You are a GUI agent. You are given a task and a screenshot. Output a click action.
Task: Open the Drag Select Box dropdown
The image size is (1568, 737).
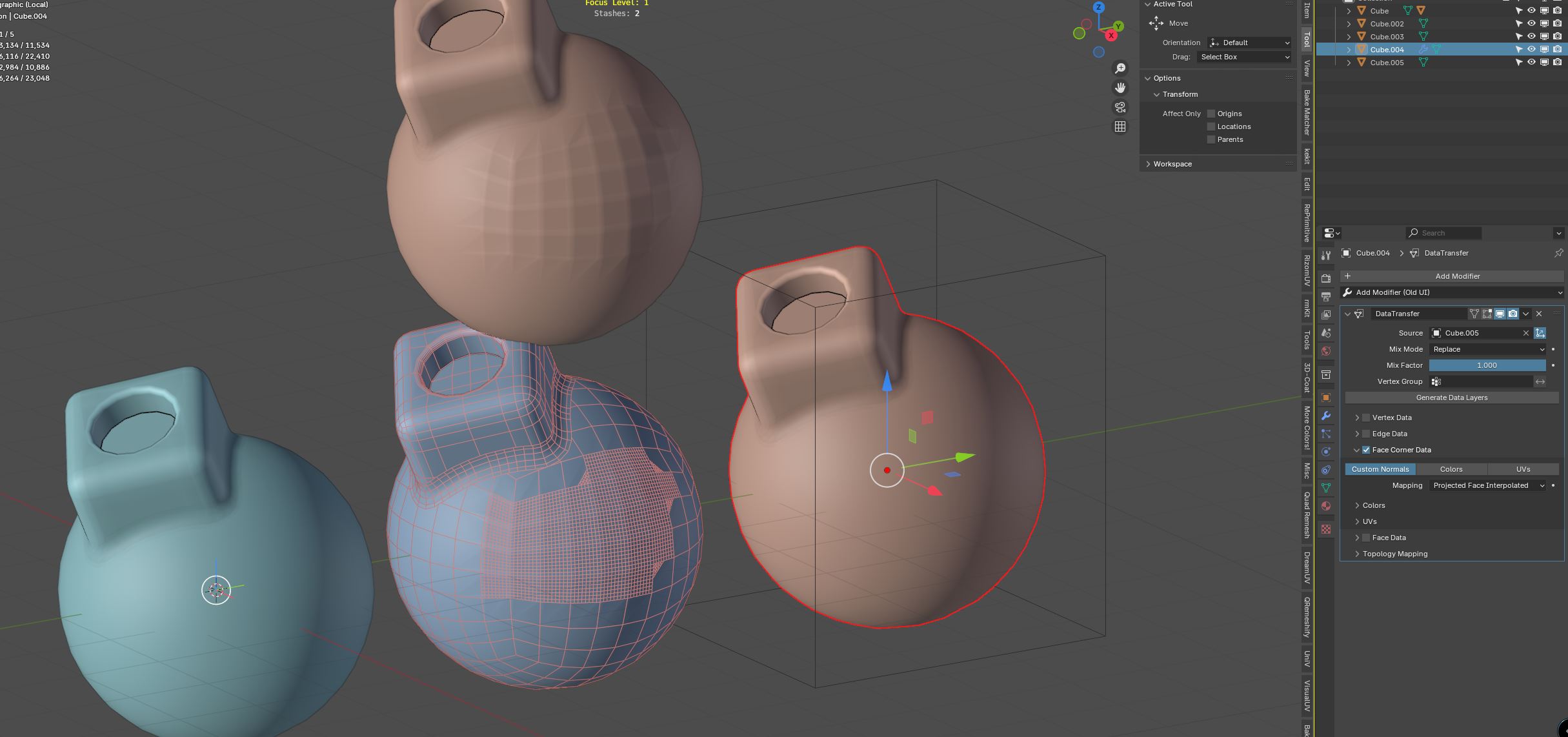click(1244, 57)
